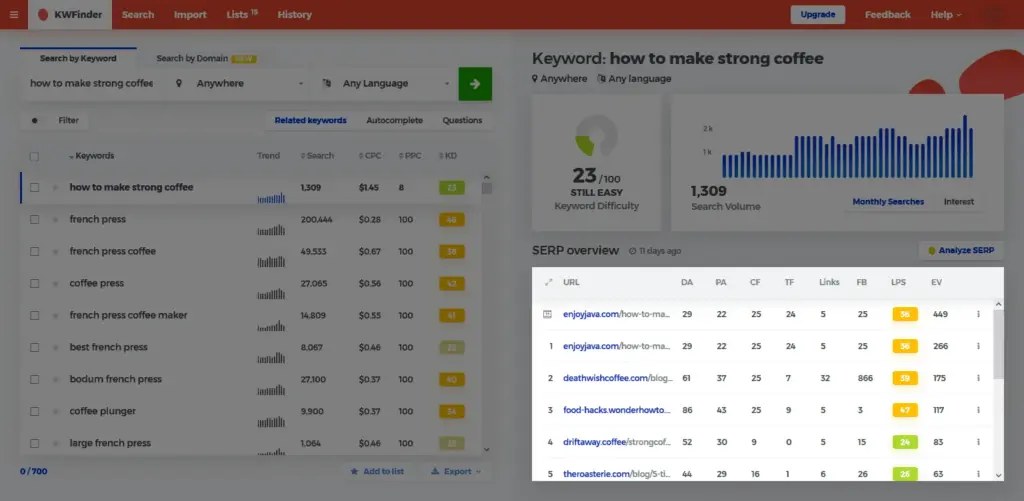The width and height of the screenshot is (1024, 501).
Task: Open the driftaway.coffee link
Action: pos(617,442)
